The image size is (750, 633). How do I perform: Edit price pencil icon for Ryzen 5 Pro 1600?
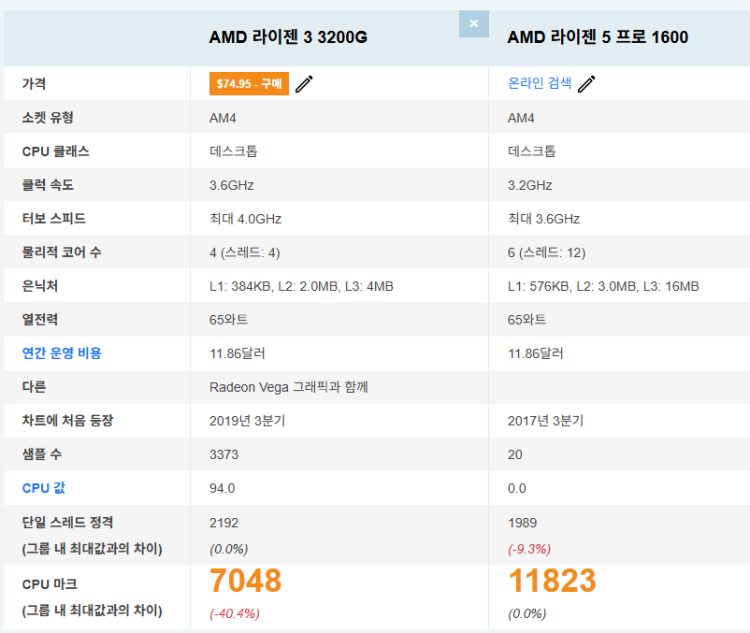point(586,84)
